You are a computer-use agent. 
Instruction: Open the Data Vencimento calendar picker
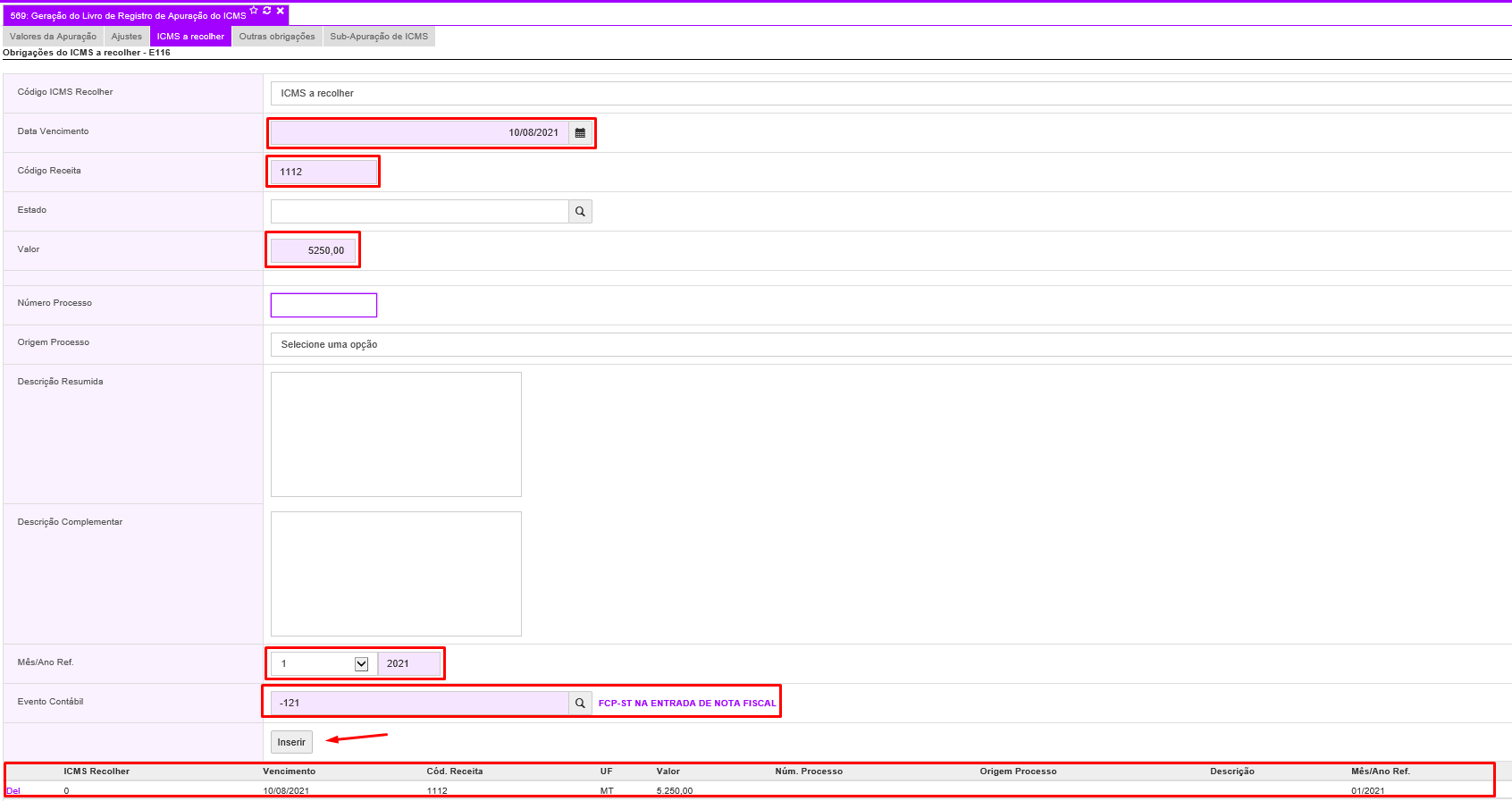click(x=580, y=132)
